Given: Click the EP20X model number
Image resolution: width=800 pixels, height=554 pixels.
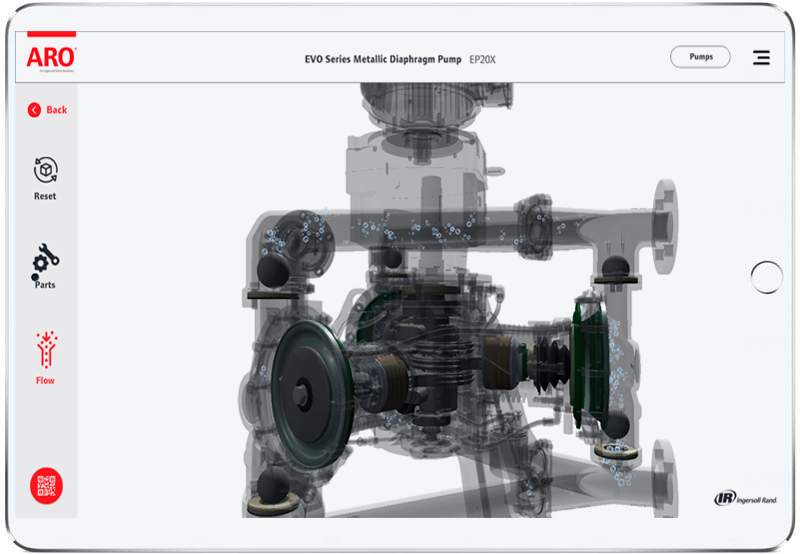Looking at the screenshot, I should coord(482,60).
